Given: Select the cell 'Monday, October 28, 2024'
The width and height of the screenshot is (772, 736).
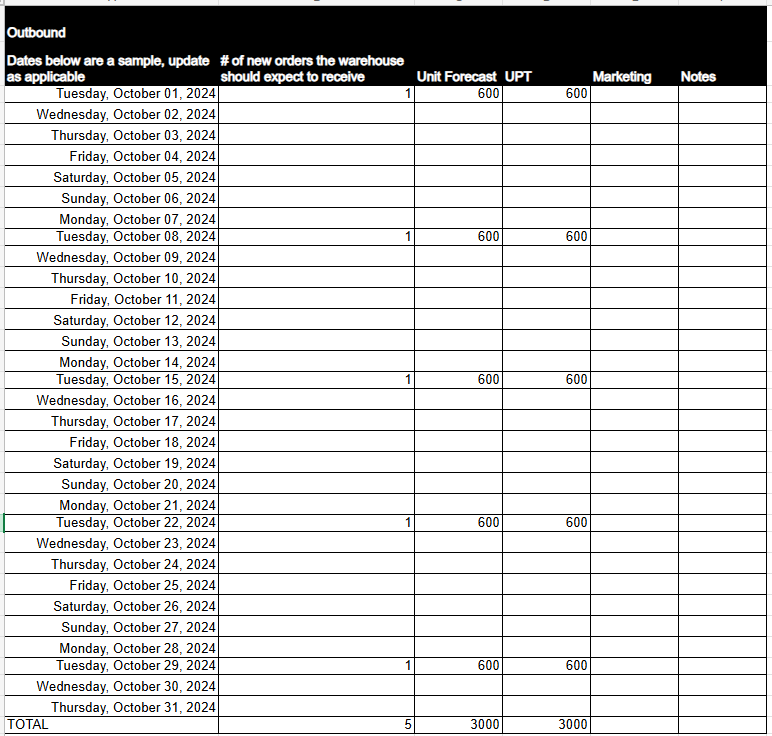Looking at the screenshot, I should tap(111, 647).
